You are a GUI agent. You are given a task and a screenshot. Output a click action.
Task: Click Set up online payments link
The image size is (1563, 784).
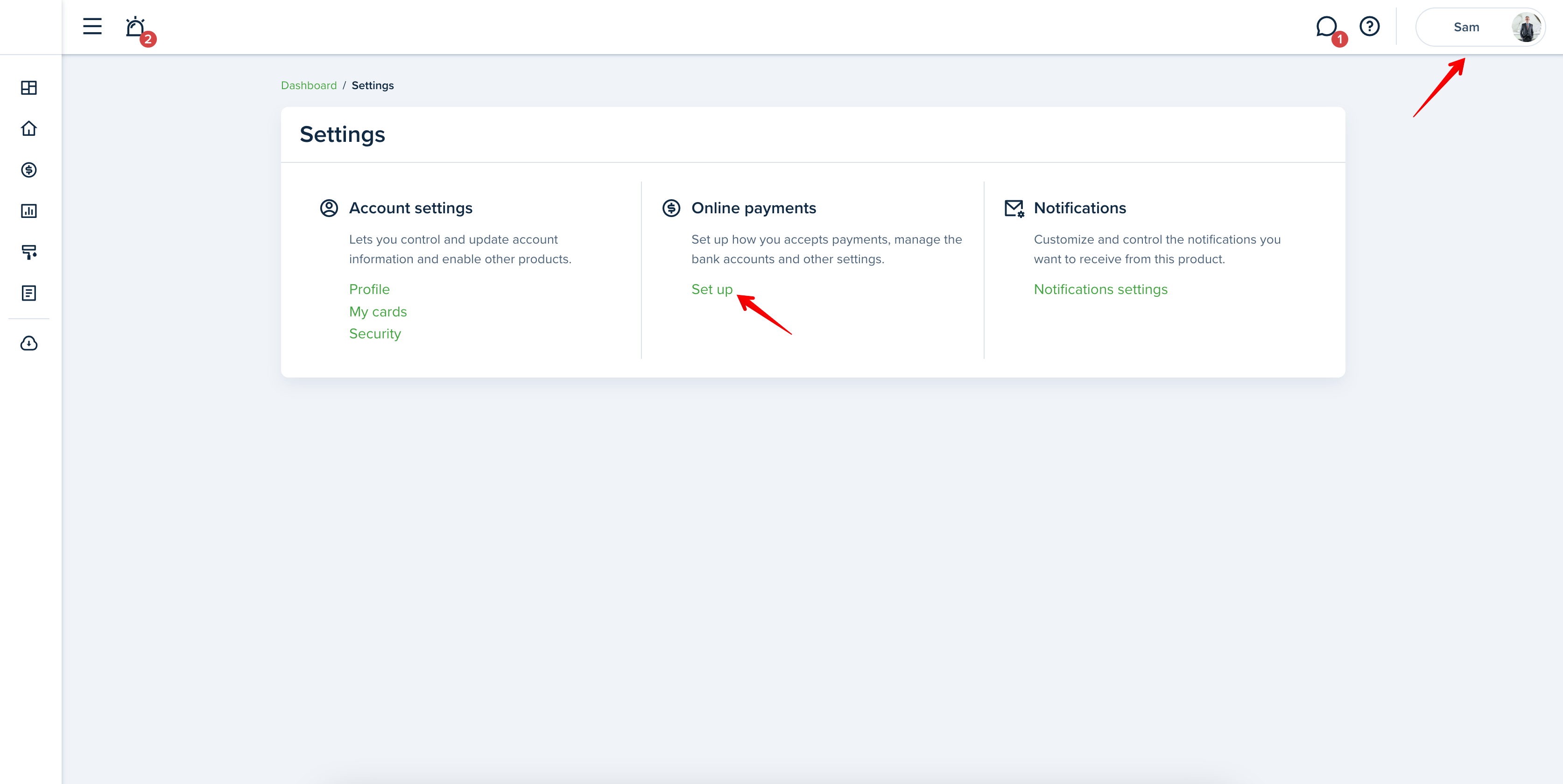(712, 289)
